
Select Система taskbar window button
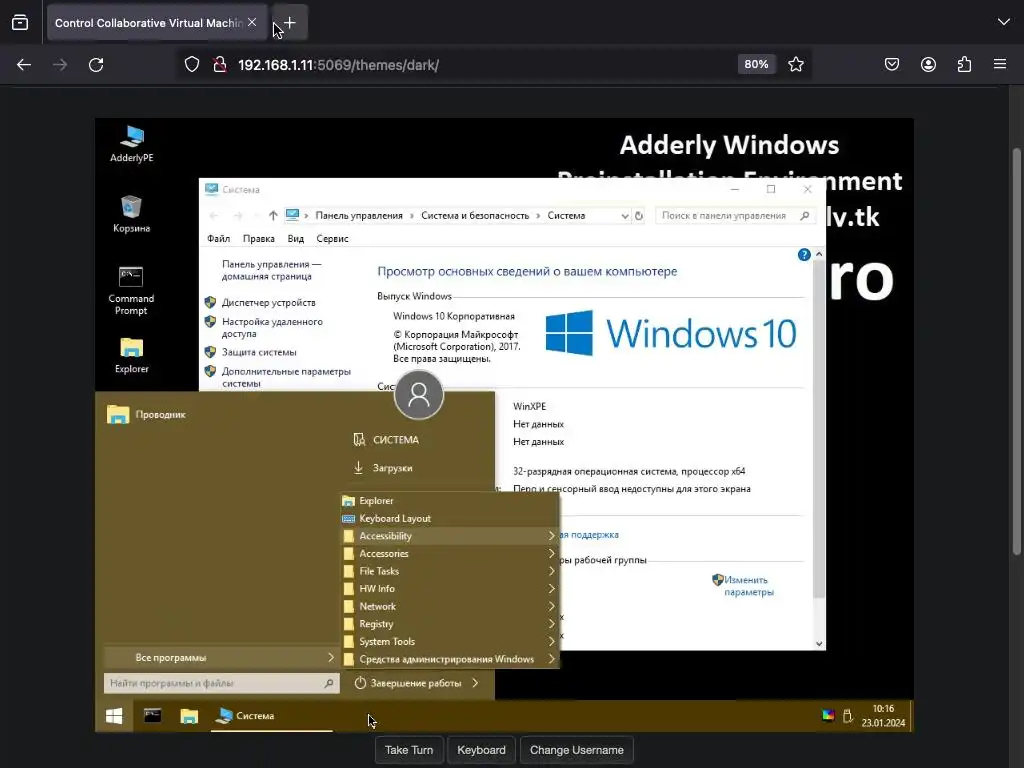coord(272,716)
